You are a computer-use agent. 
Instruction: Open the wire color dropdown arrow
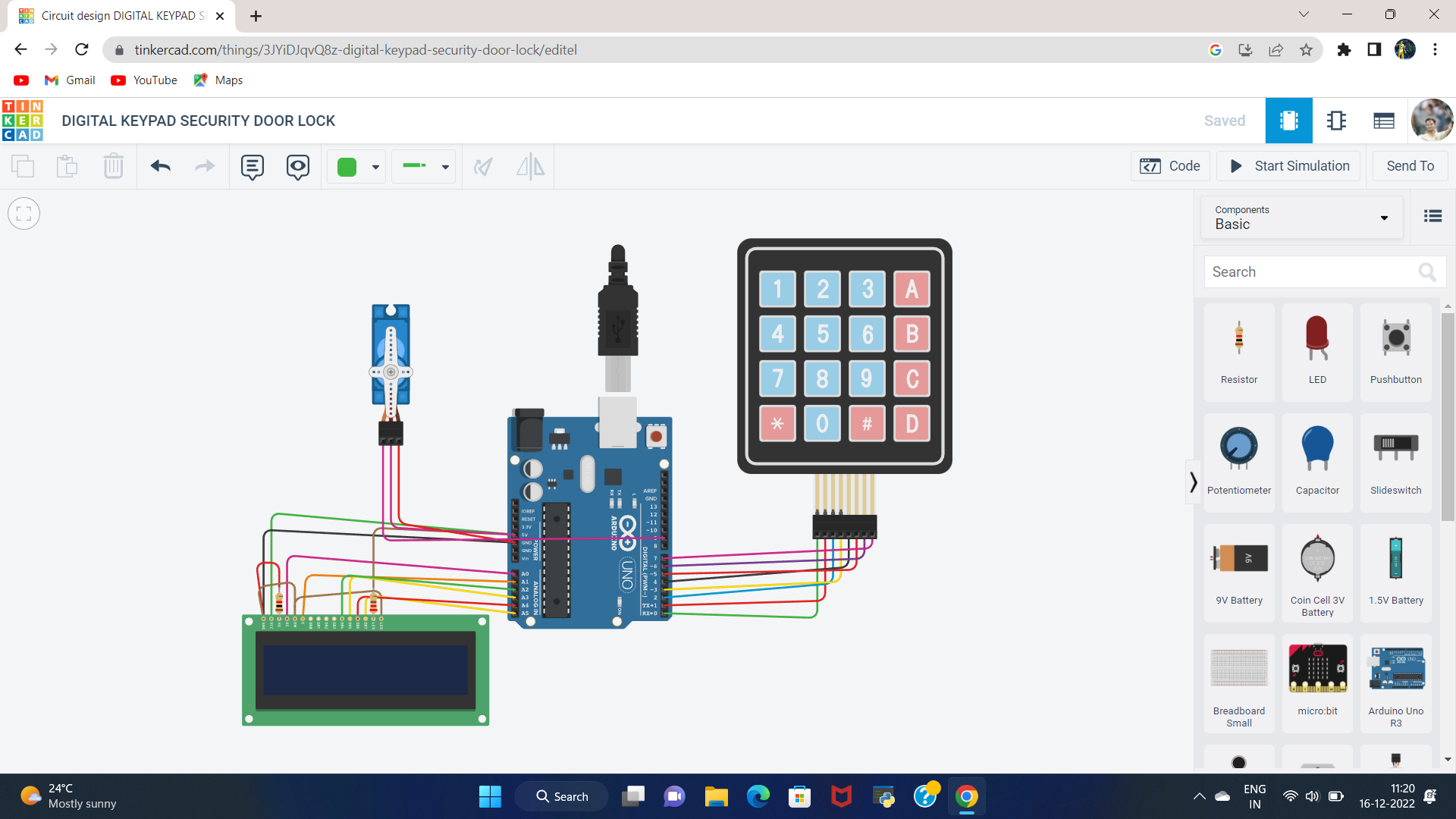pos(375,167)
